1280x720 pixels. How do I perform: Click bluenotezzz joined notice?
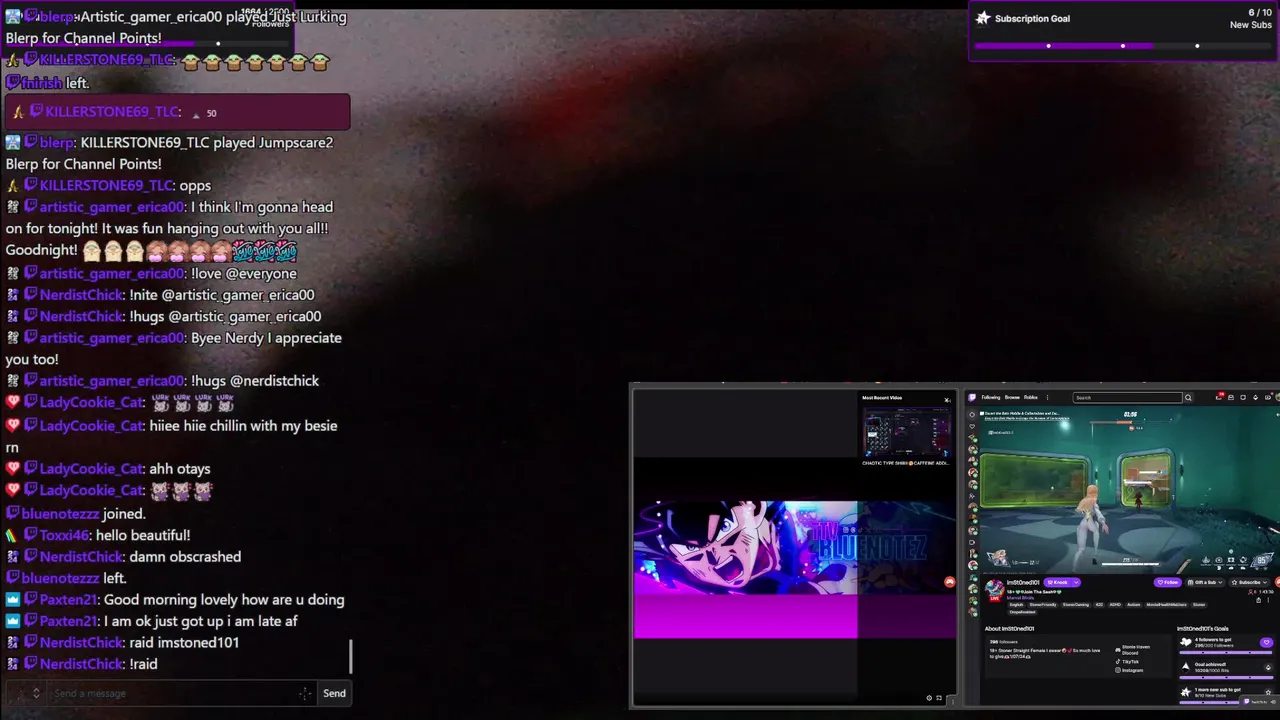tap(76, 513)
